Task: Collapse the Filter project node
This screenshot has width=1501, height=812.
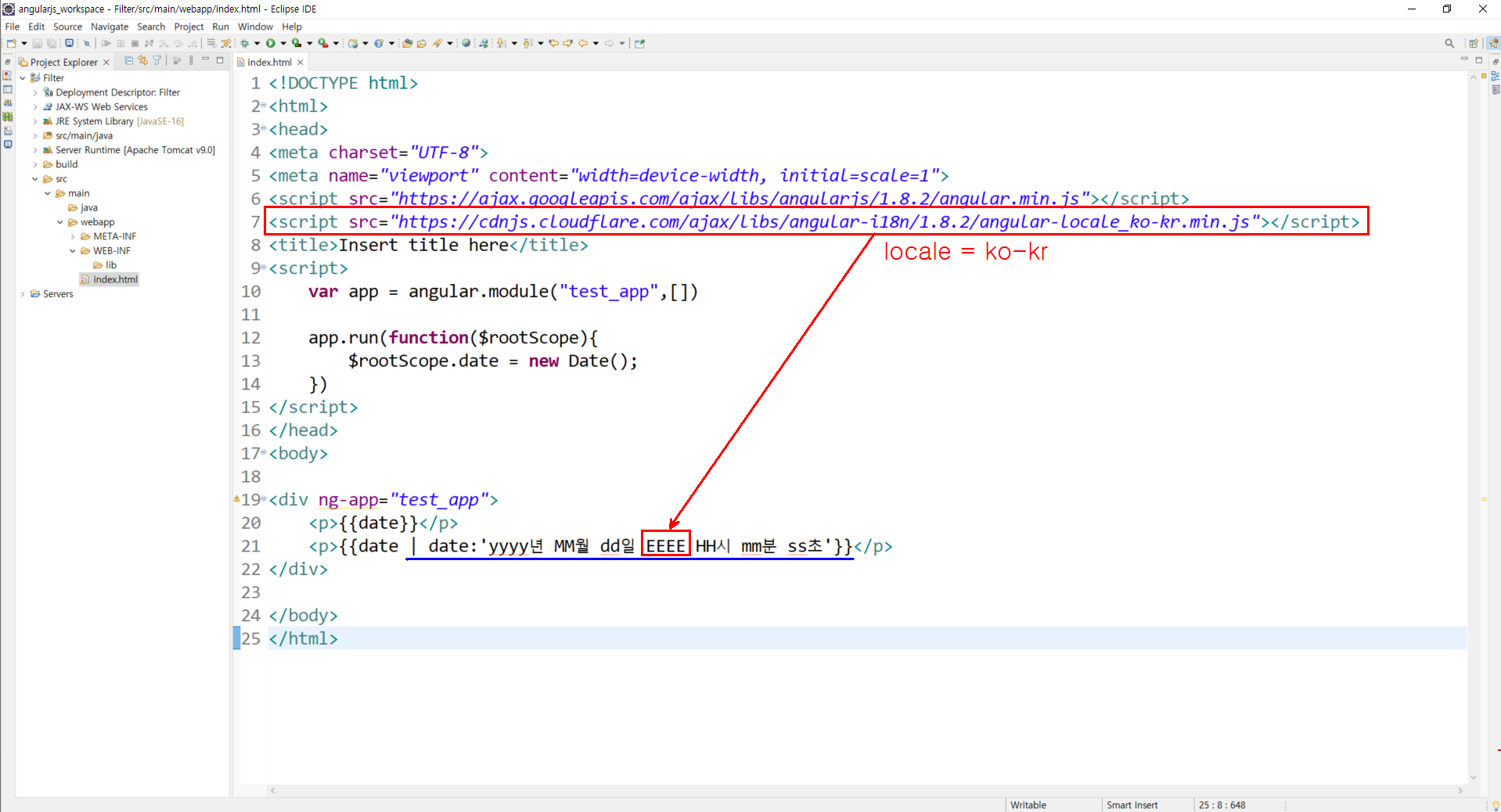Action: tap(22, 78)
